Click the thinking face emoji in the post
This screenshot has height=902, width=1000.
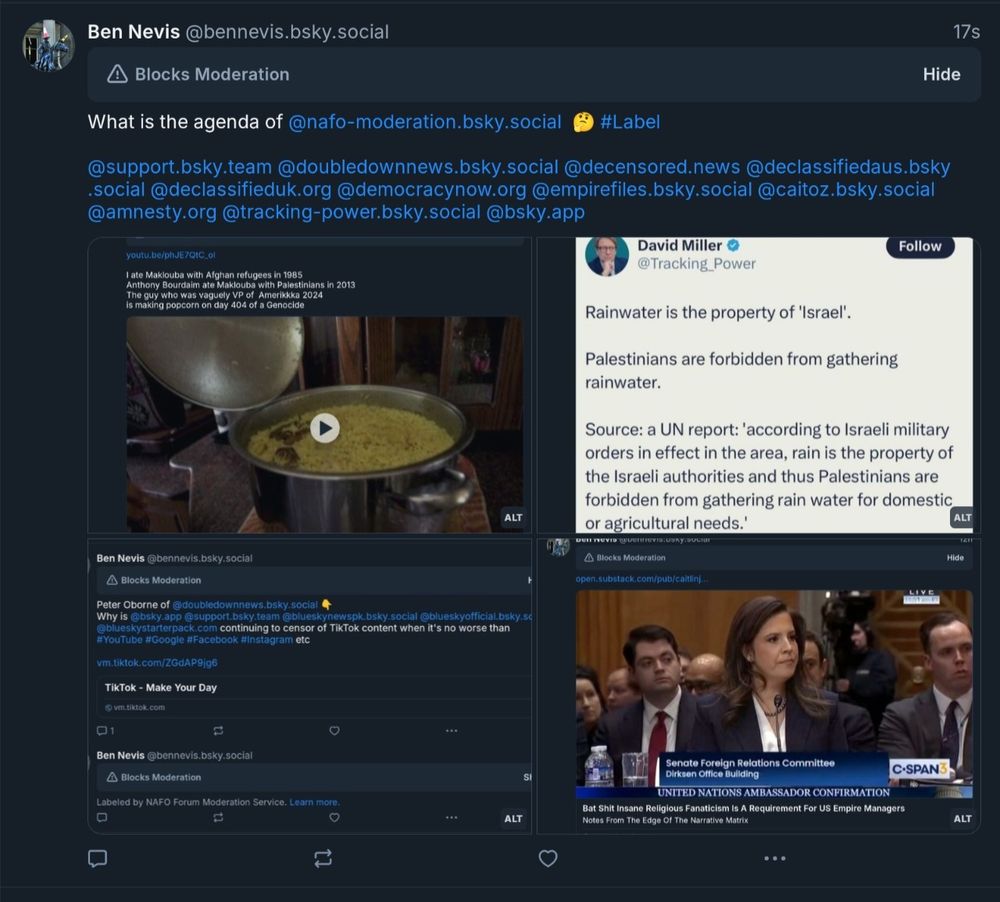[583, 121]
